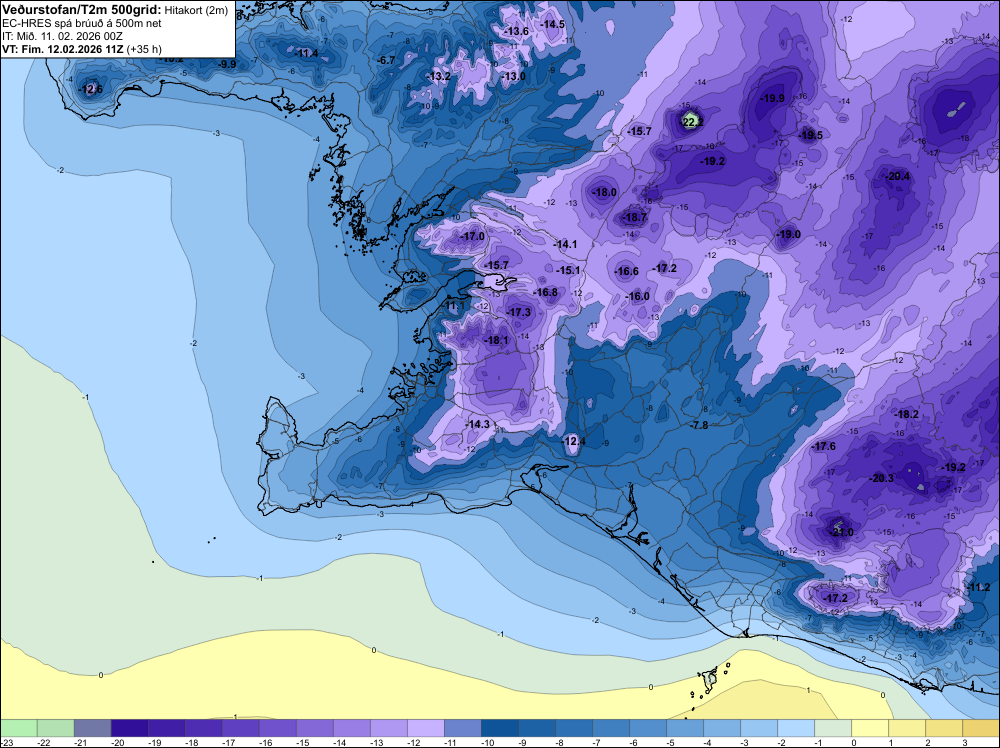
Task: Click the -7.8 temperature label
Action: click(700, 425)
